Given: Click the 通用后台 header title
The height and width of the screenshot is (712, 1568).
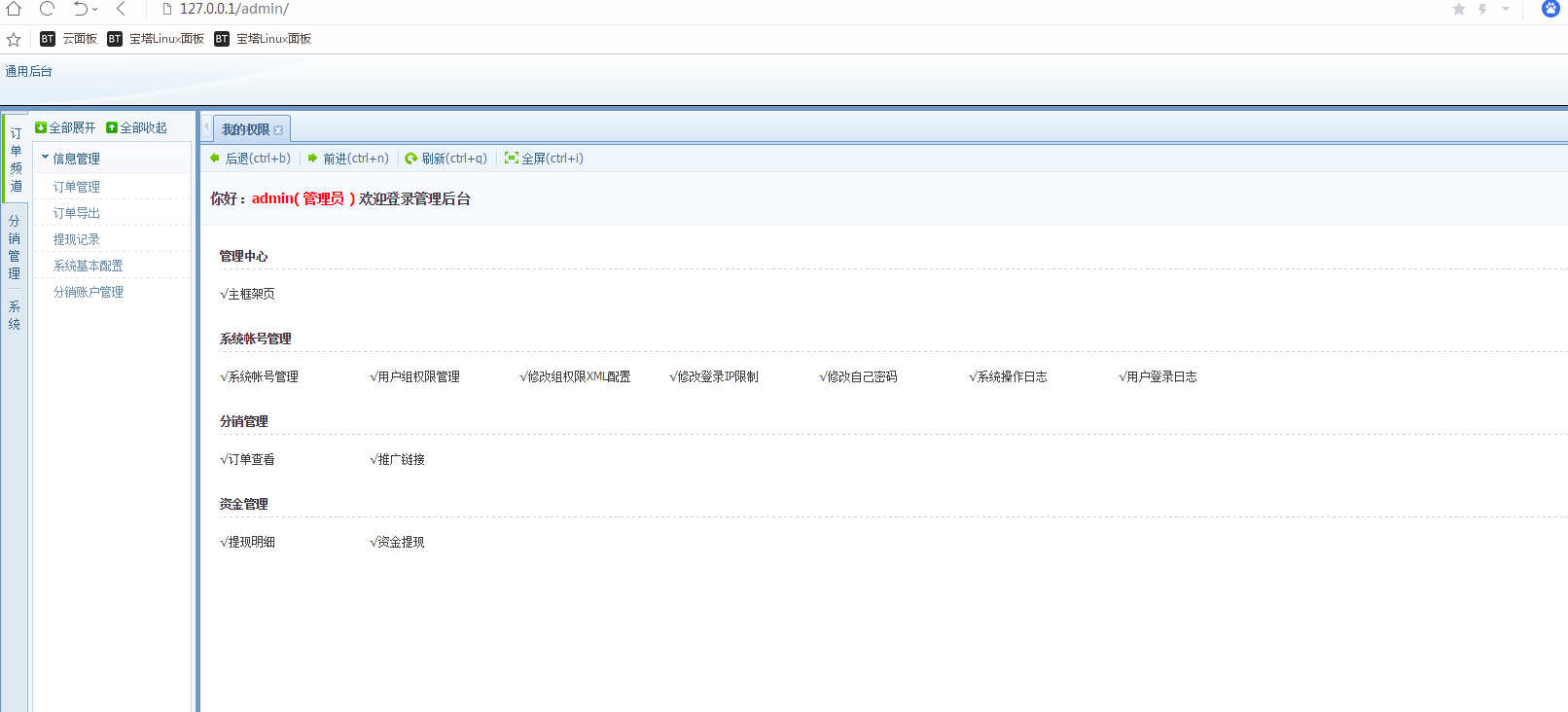Looking at the screenshot, I should (29, 71).
